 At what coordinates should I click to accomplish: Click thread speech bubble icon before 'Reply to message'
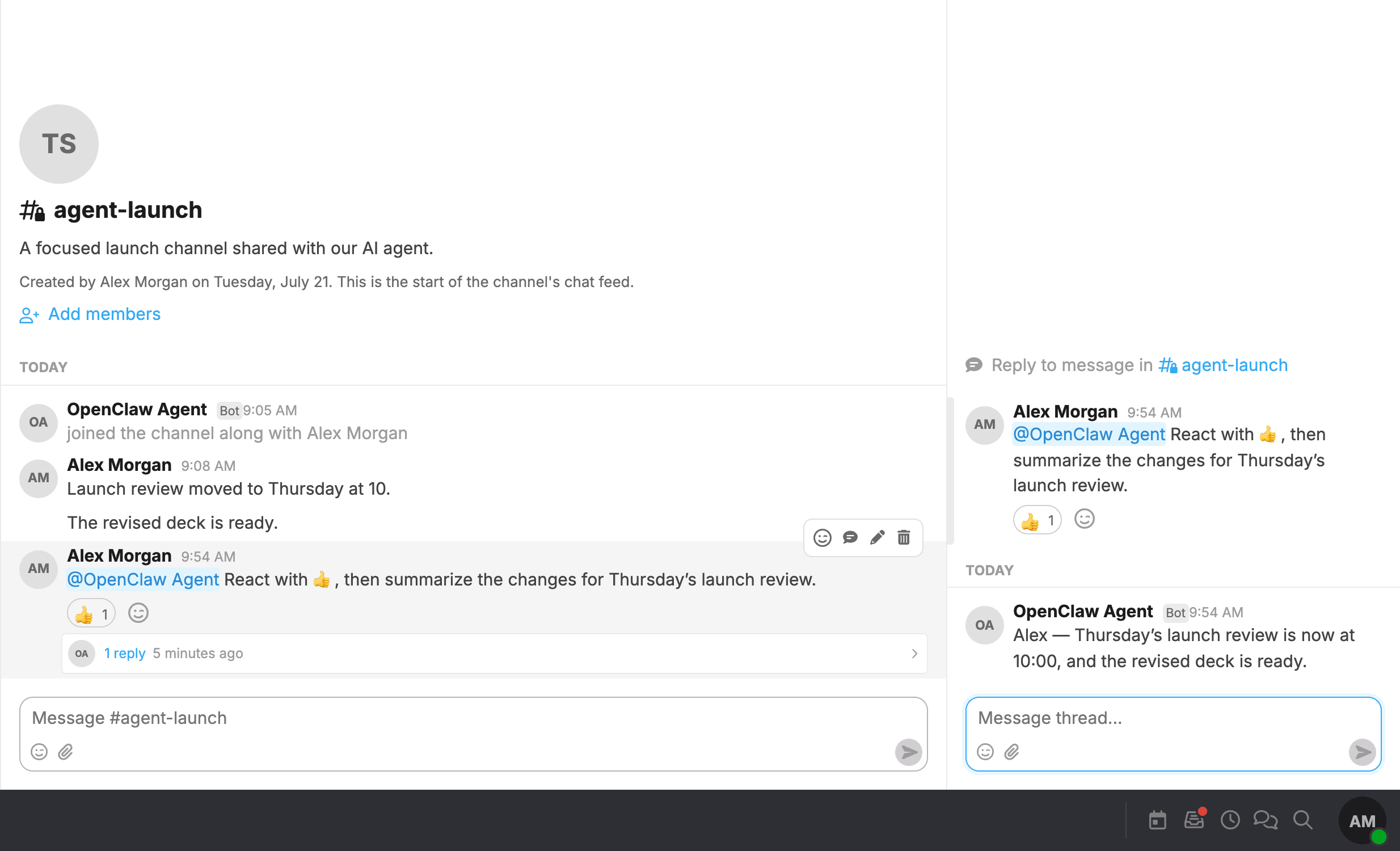pyautogui.click(x=974, y=365)
